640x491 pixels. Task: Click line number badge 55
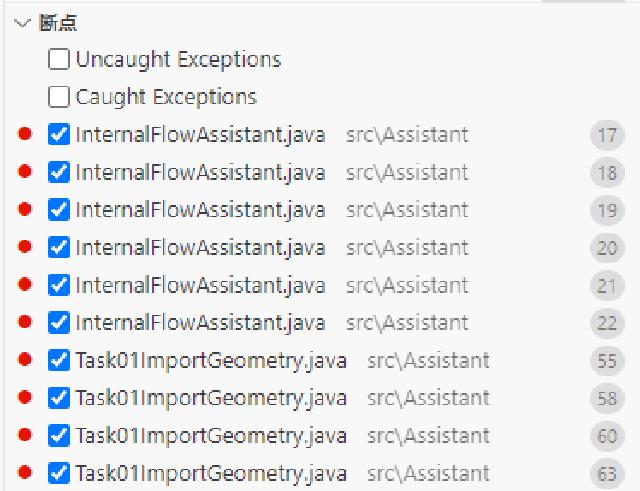[x=607, y=361]
